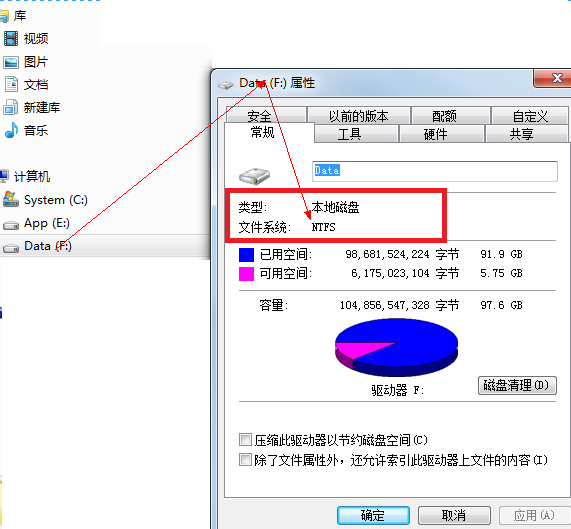The height and width of the screenshot is (529, 571).
Task: Enable compress this drive checkbox
Action: pyautogui.click(x=245, y=439)
